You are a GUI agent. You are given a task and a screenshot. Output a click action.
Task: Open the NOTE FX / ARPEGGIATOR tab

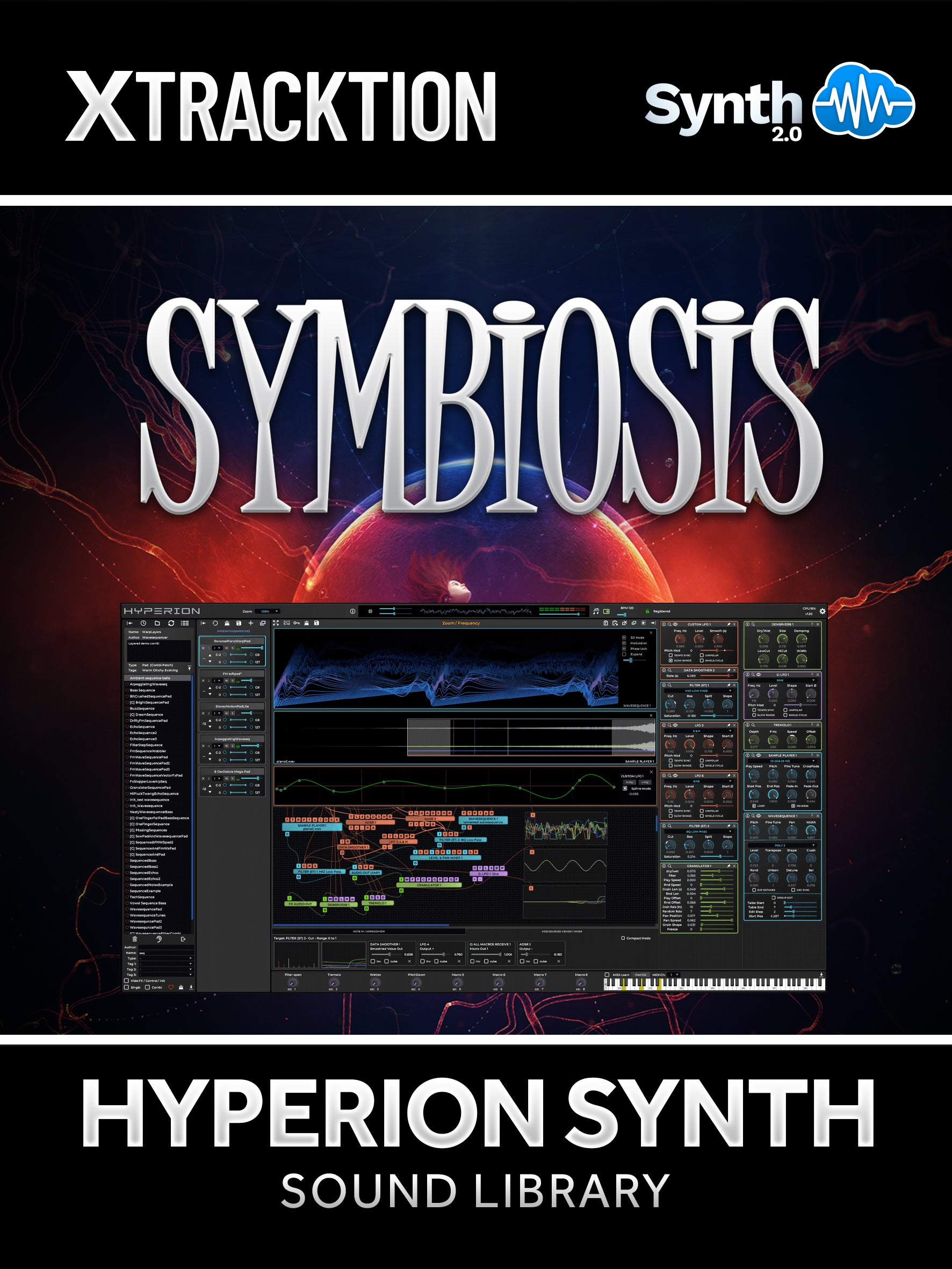369,931
